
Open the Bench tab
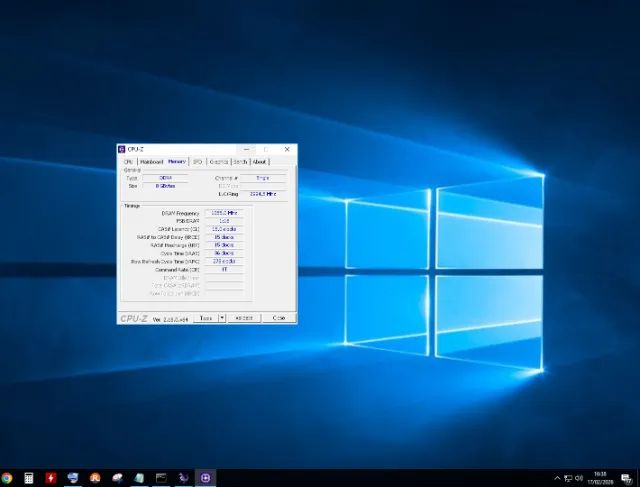pos(241,162)
